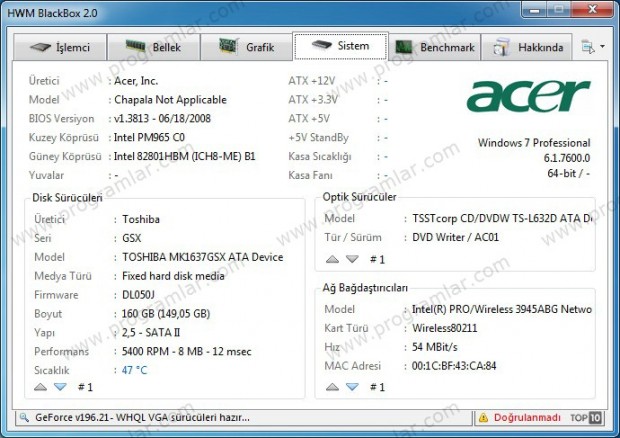This screenshot has height=438, width=620.
Task: Close the HWM BlackBox window
Action: [592, 9]
